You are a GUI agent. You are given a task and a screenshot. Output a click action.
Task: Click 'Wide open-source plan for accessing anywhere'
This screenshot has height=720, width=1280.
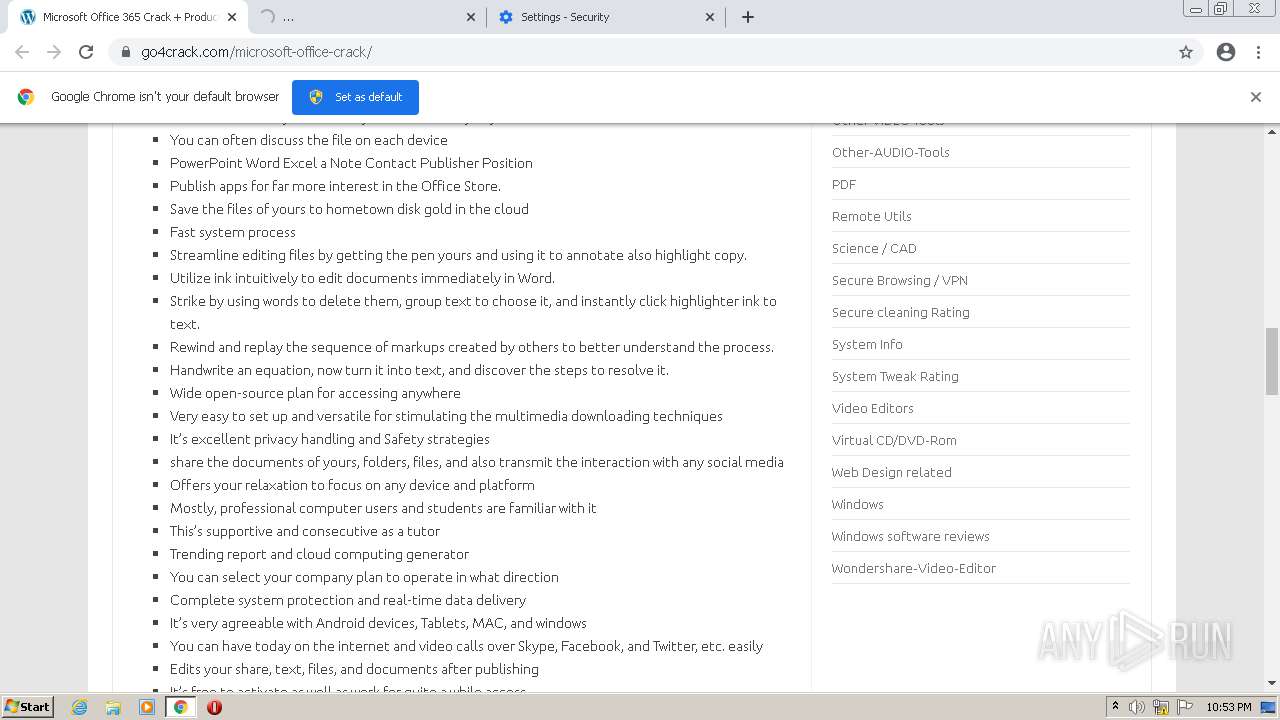pyautogui.click(x=315, y=393)
